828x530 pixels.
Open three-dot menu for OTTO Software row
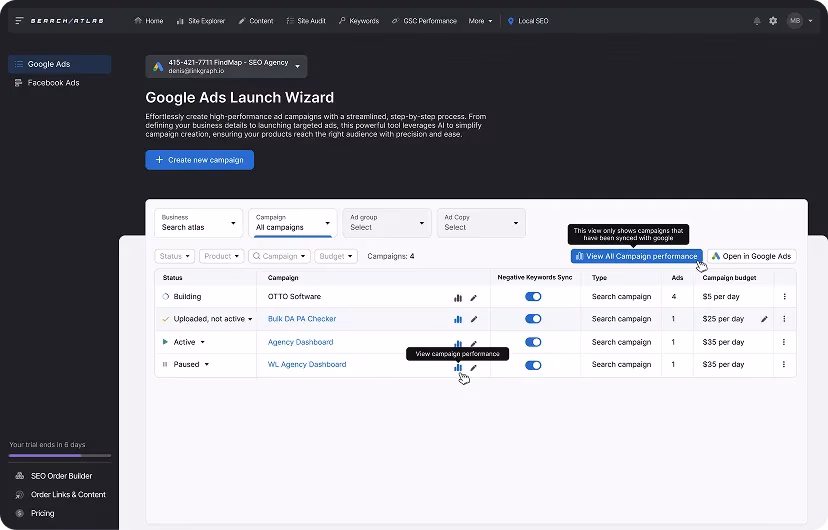click(x=784, y=297)
